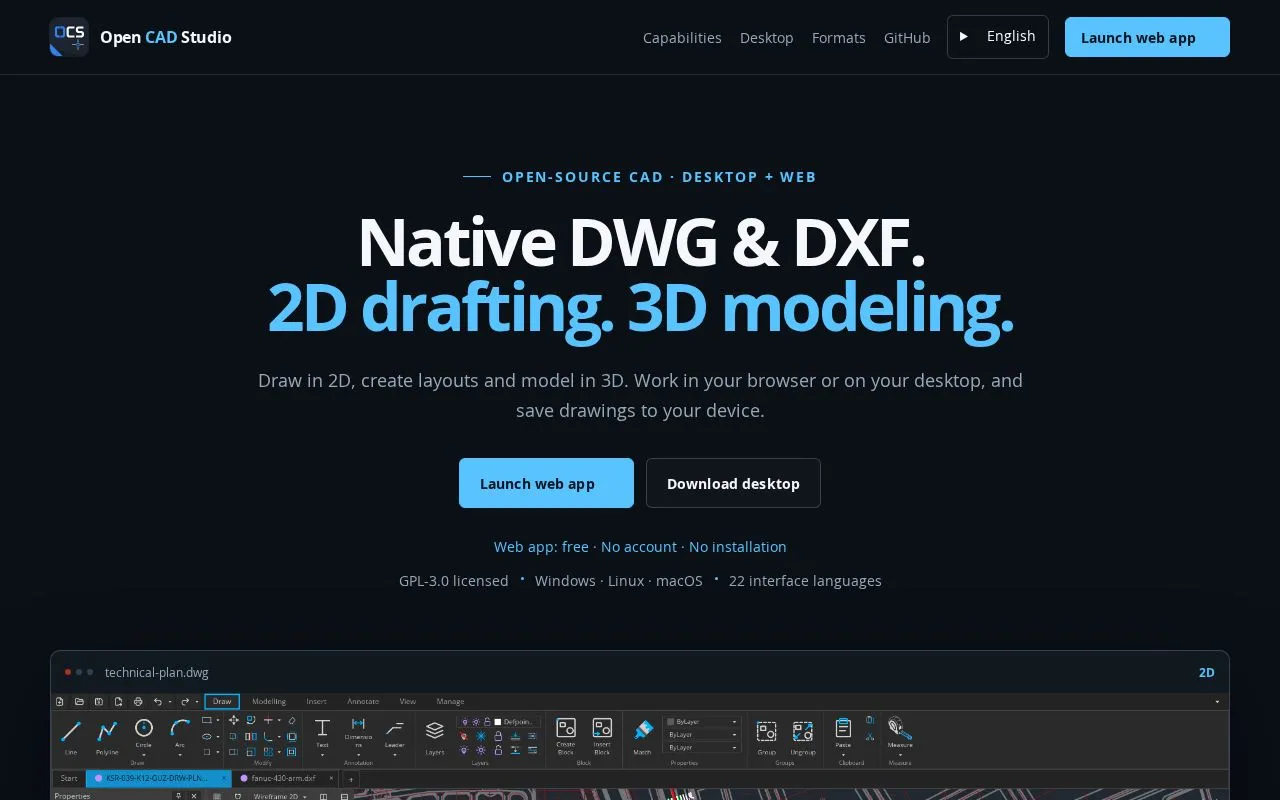
Task: Click the Group objects icon
Action: (766, 731)
